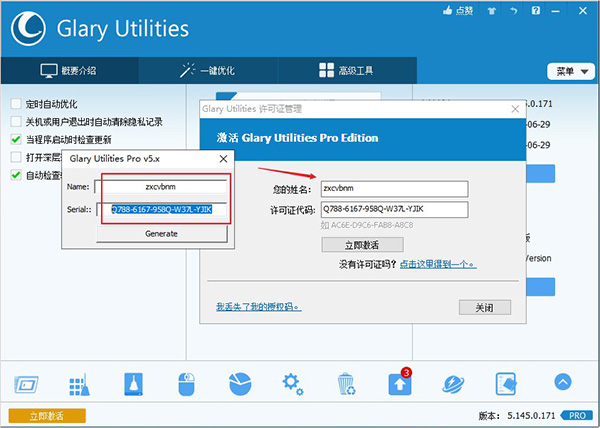Screen dimensions: 600x428
Task: Open the disk wipe broom icon
Action: click(133, 384)
